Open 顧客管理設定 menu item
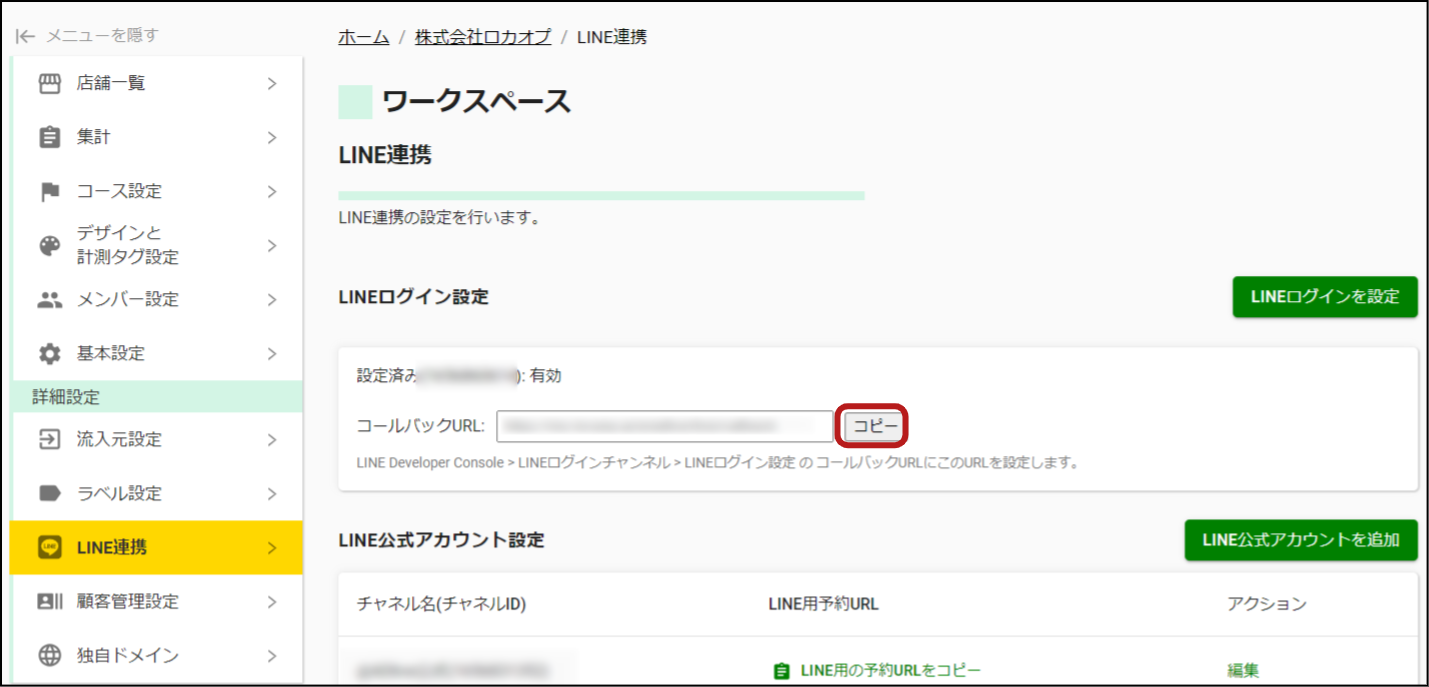This screenshot has width=1429, height=687. pyautogui.click(x=156, y=602)
